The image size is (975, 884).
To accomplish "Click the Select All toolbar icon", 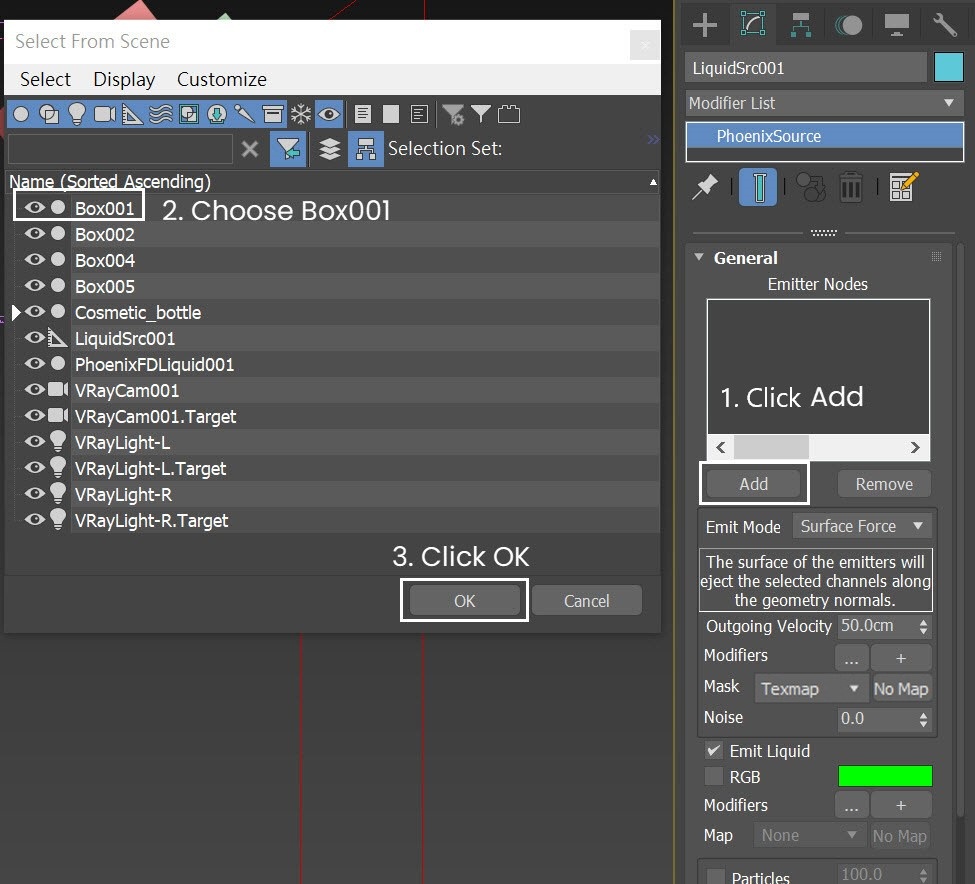I will [363, 114].
